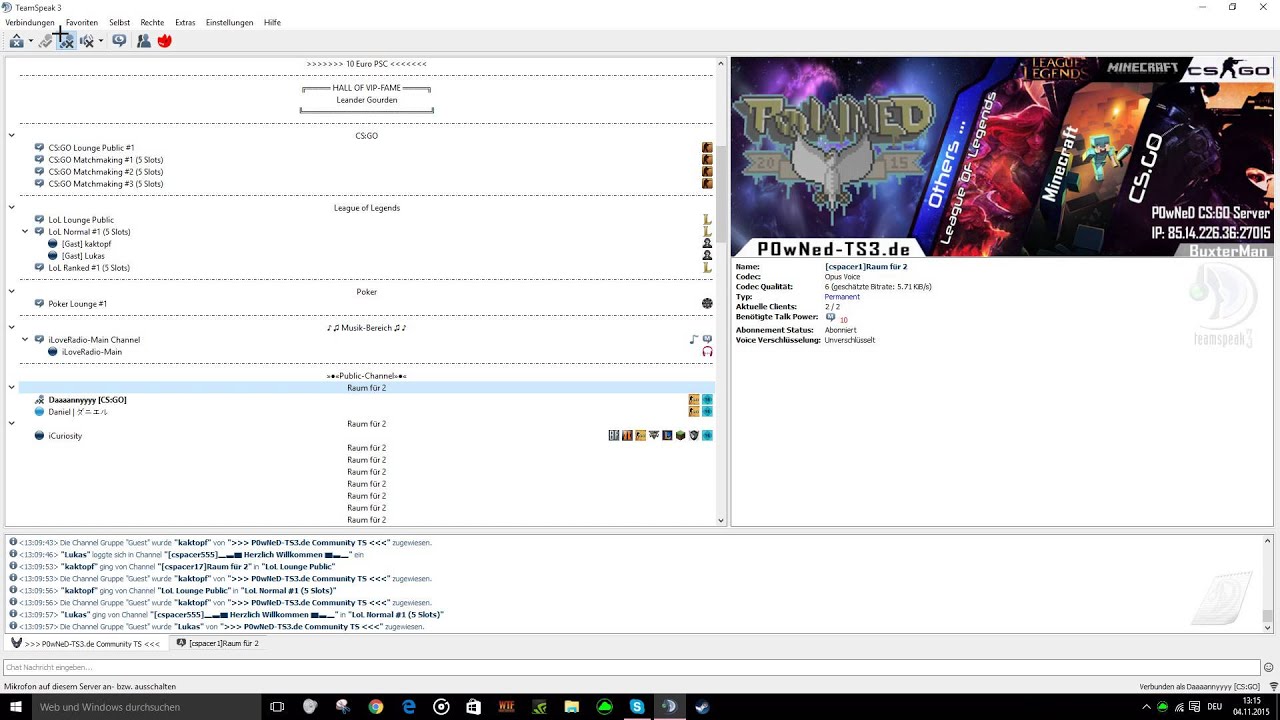Select user Daniel in the channel tree

(x=78, y=412)
